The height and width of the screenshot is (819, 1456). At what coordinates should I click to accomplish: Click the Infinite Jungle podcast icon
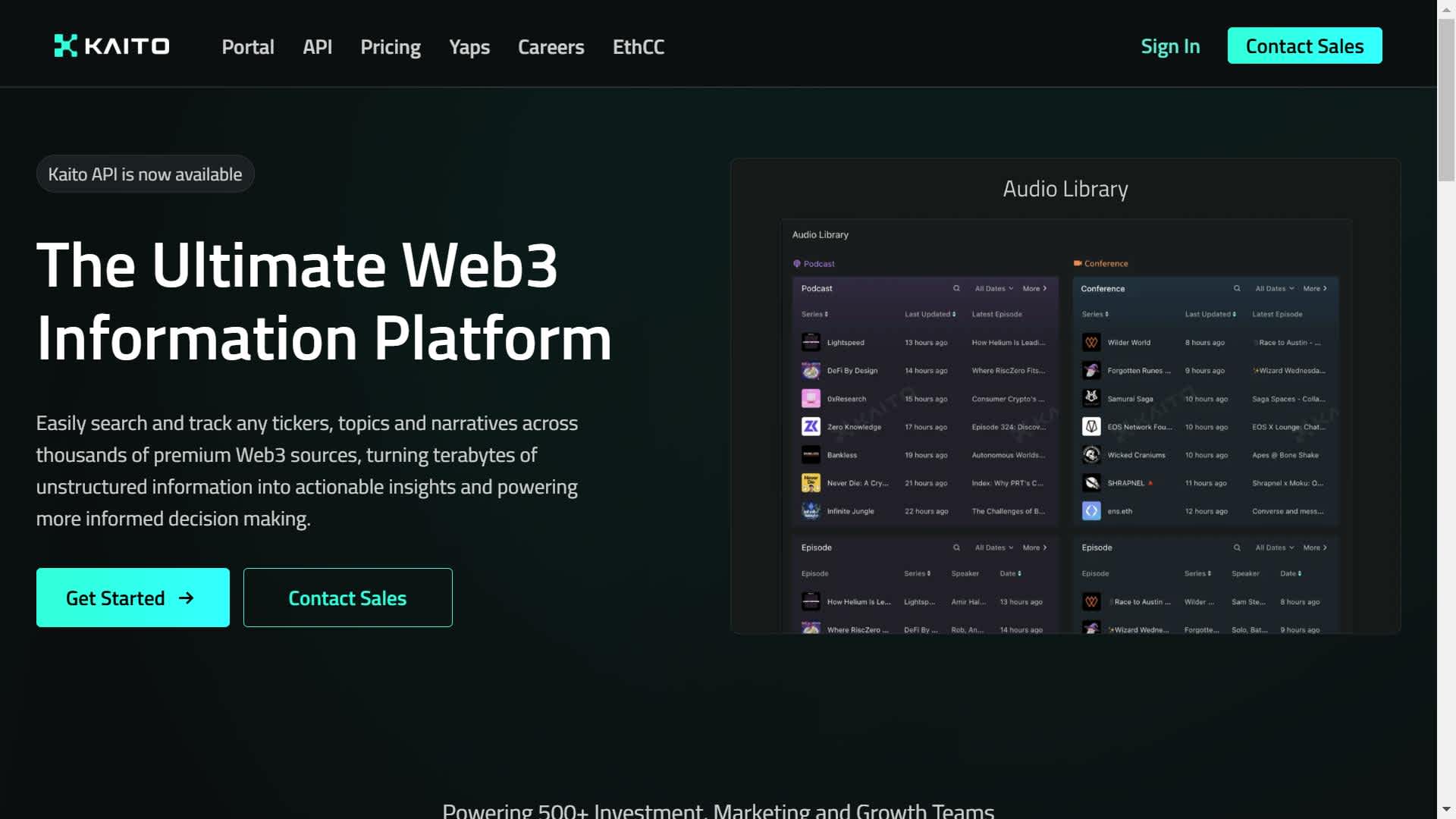coord(811,510)
